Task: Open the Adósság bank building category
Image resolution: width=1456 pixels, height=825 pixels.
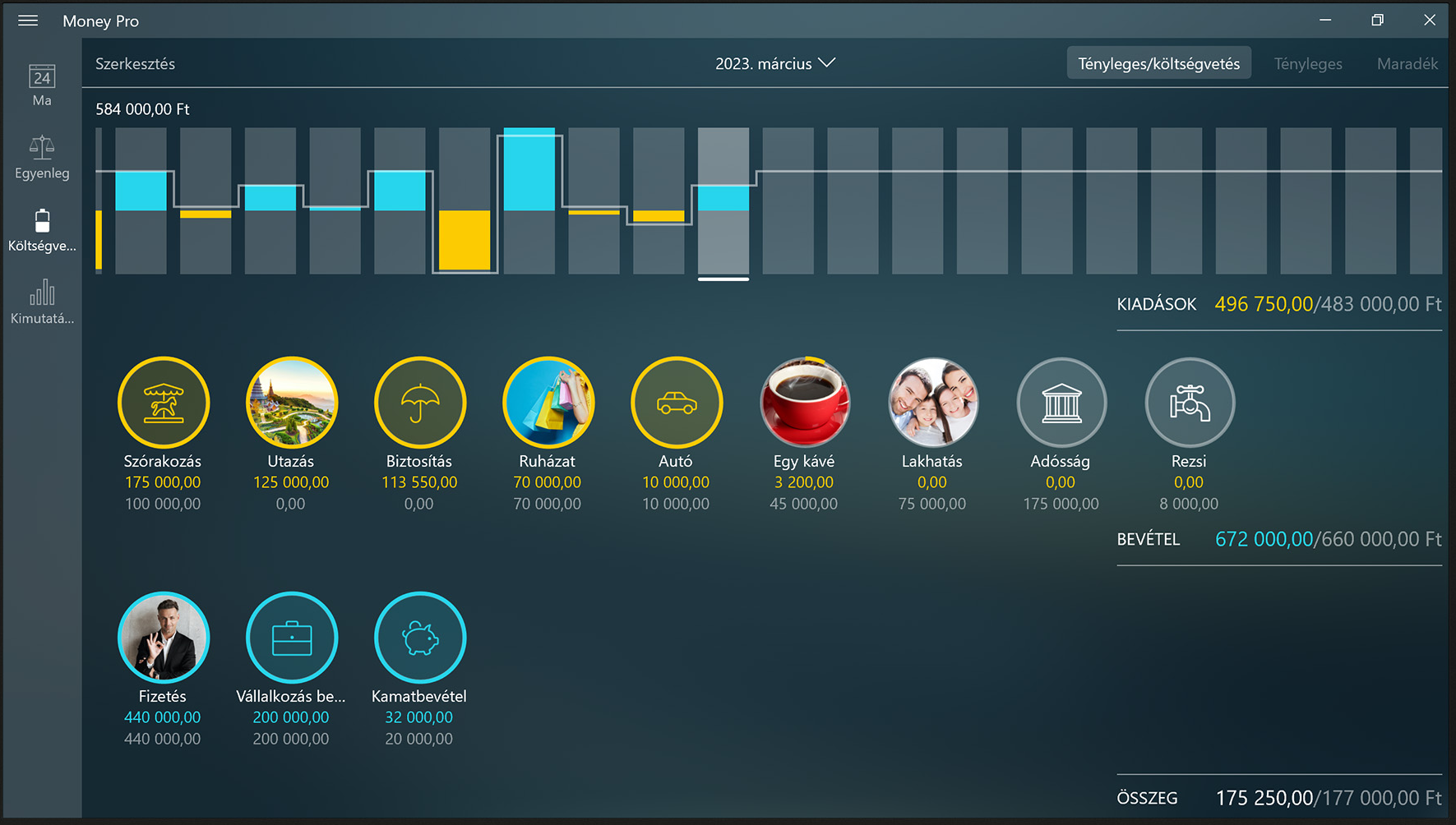Action: coord(1061,403)
